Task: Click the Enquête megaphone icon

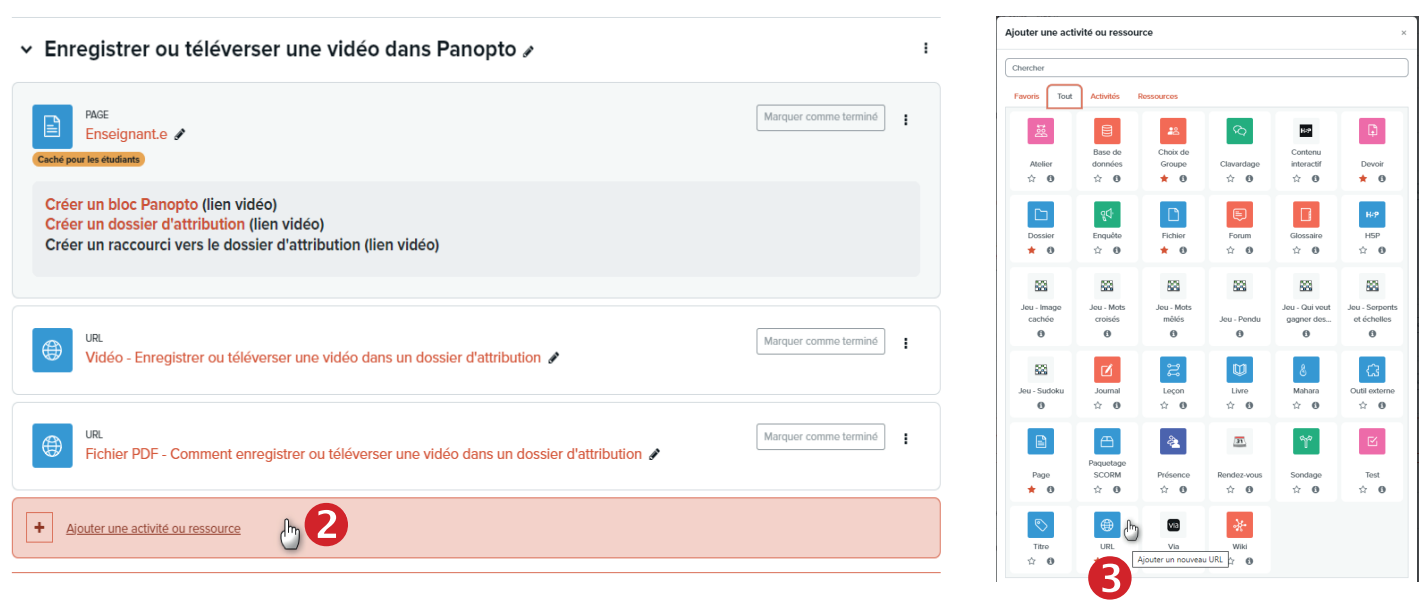Action: (x=1107, y=215)
